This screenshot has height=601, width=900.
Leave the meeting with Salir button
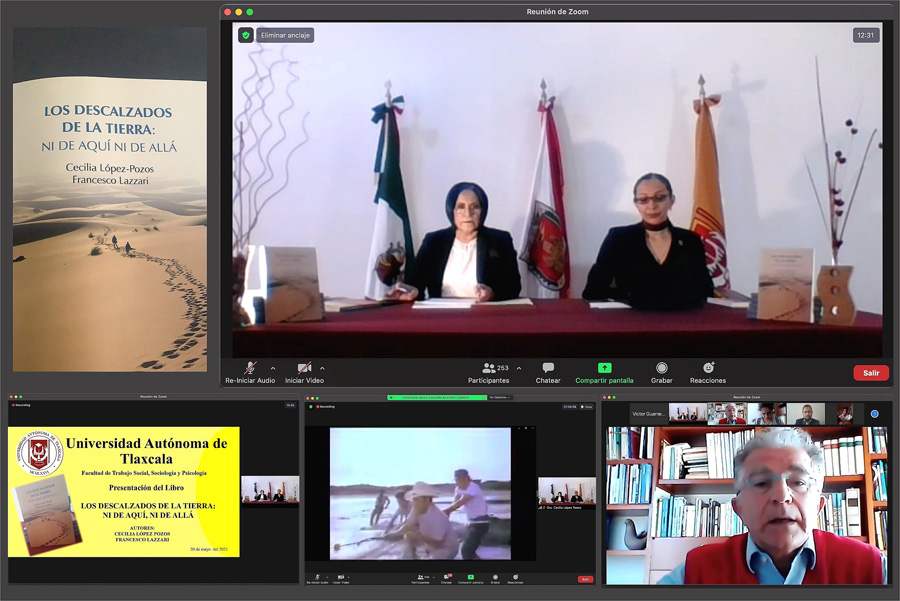click(871, 373)
